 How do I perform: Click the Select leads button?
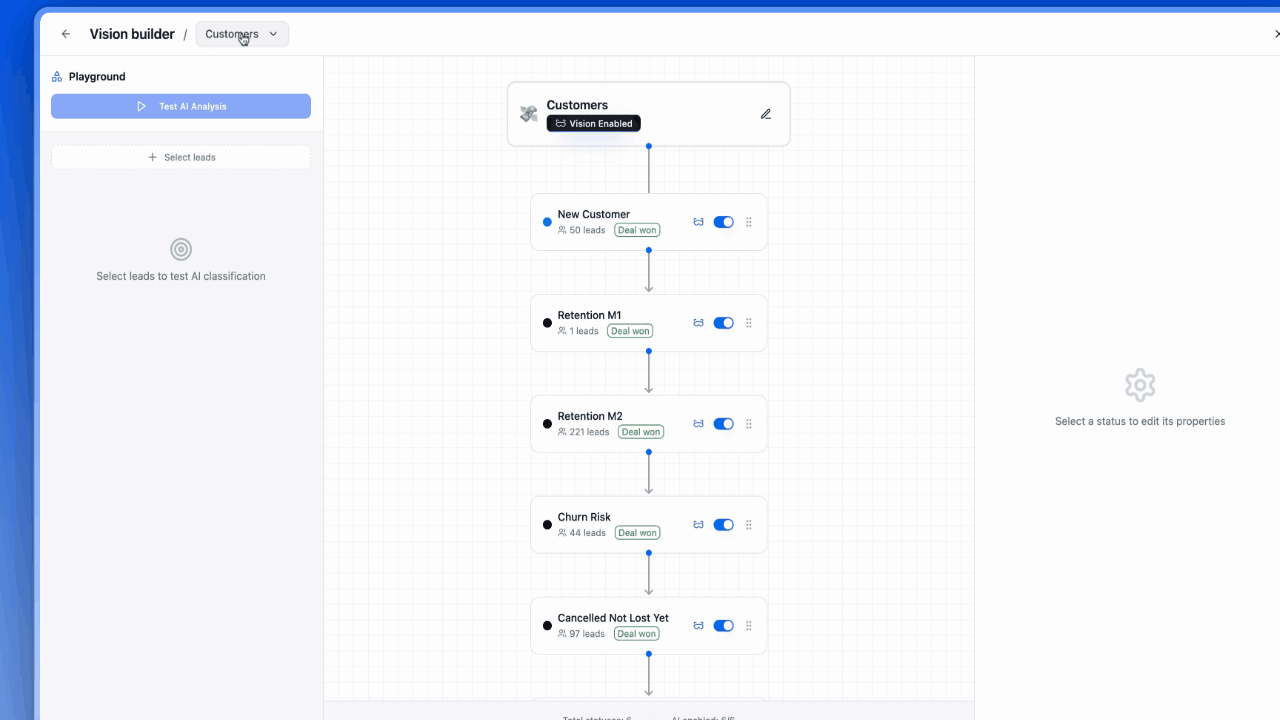tap(181, 157)
